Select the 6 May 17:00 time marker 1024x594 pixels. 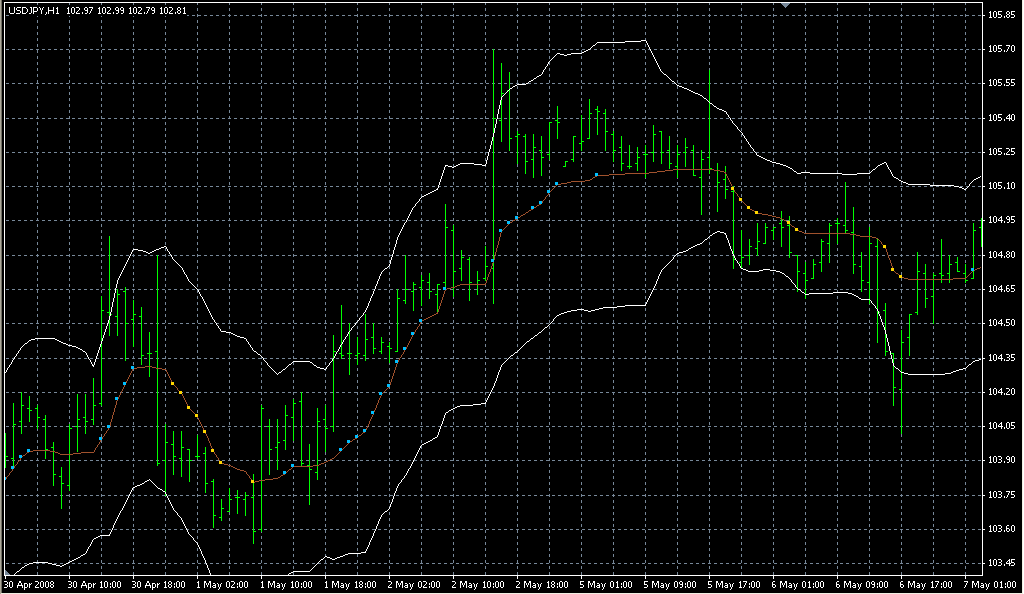click(926, 583)
